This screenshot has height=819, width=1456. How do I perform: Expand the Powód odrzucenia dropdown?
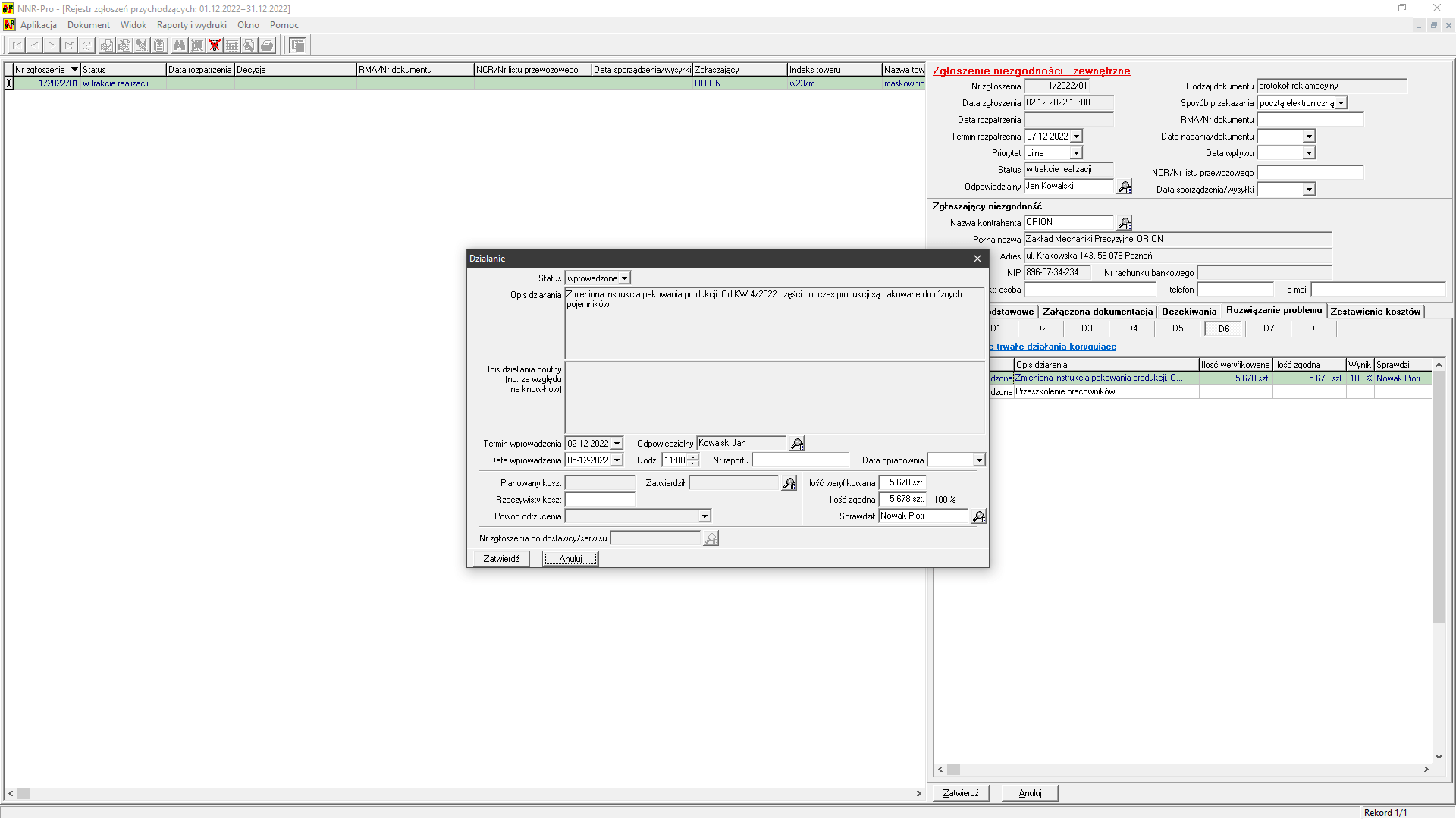704,516
